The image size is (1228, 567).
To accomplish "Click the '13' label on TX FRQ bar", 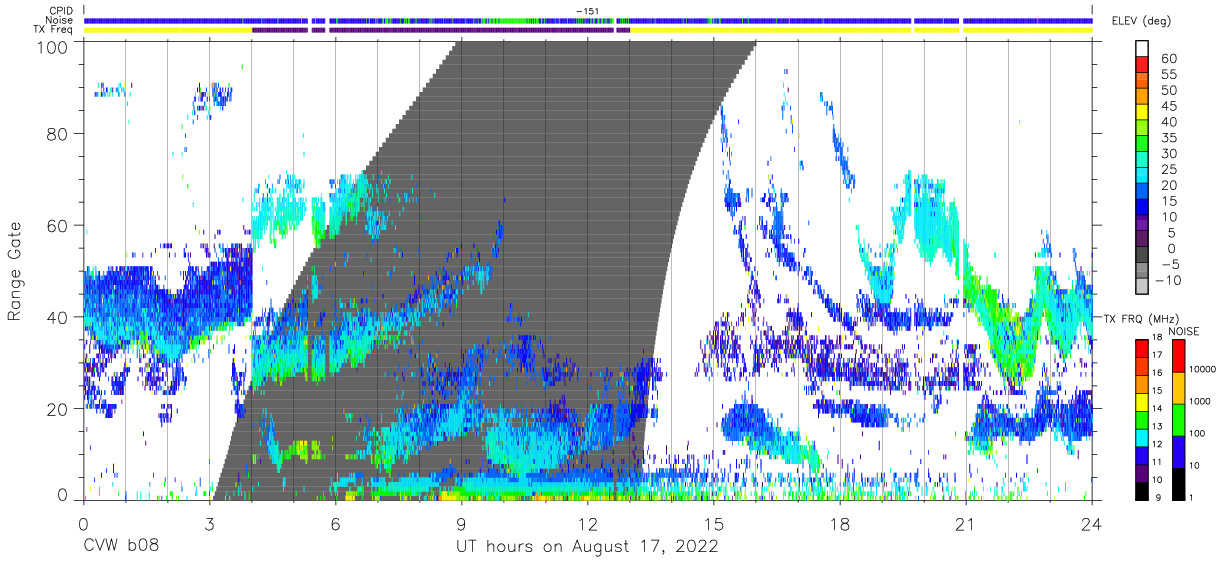I will [1157, 426].
